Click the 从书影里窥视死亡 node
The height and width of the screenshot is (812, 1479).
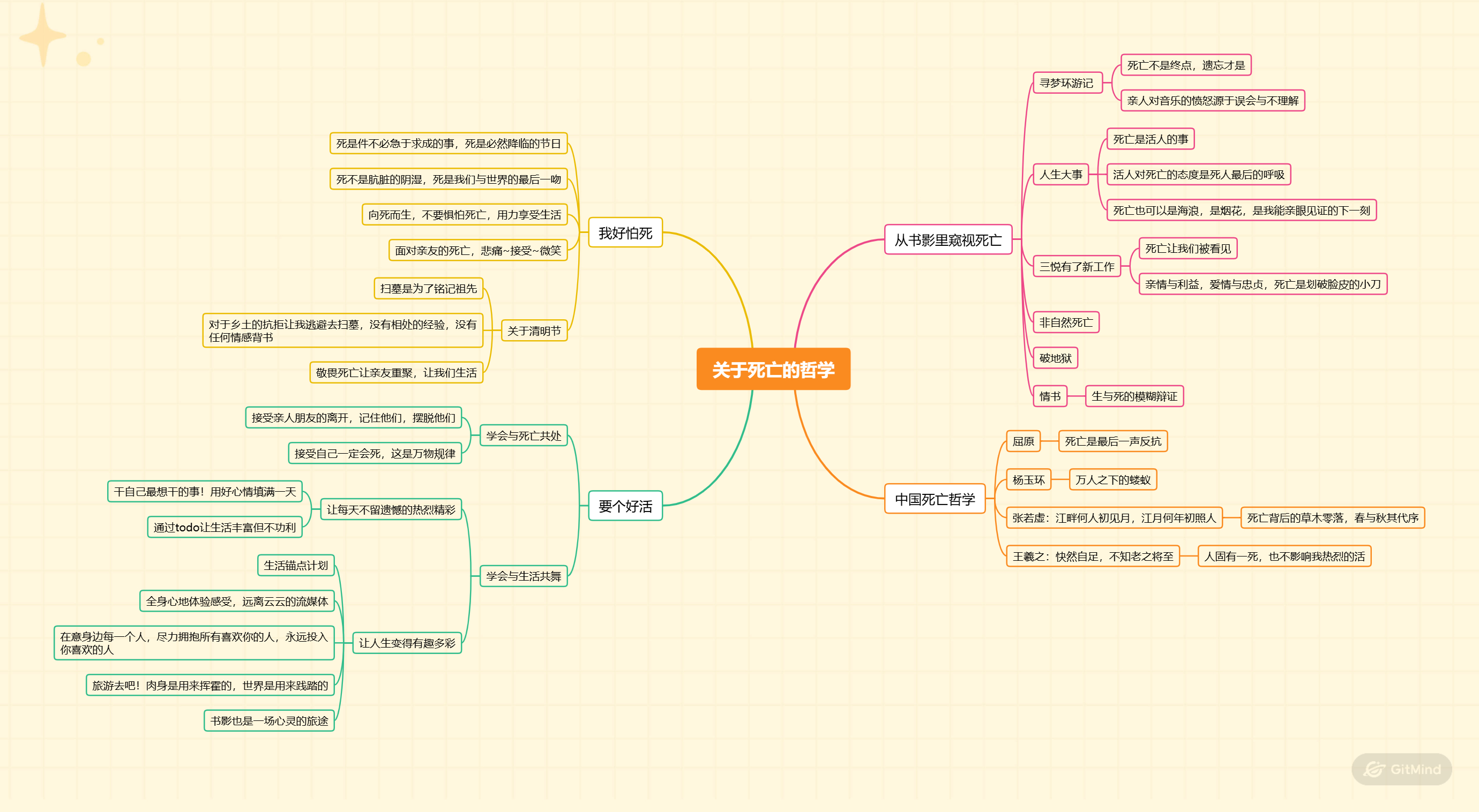click(947, 239)
